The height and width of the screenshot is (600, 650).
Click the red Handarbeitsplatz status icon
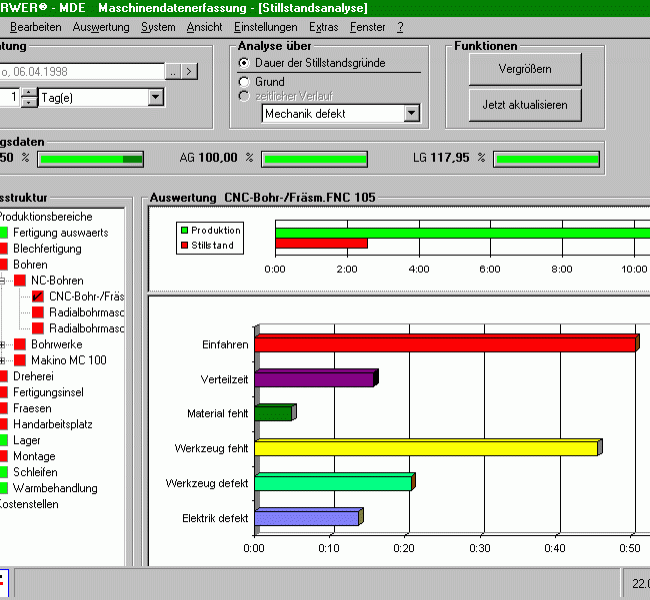(x=3, y=424)
